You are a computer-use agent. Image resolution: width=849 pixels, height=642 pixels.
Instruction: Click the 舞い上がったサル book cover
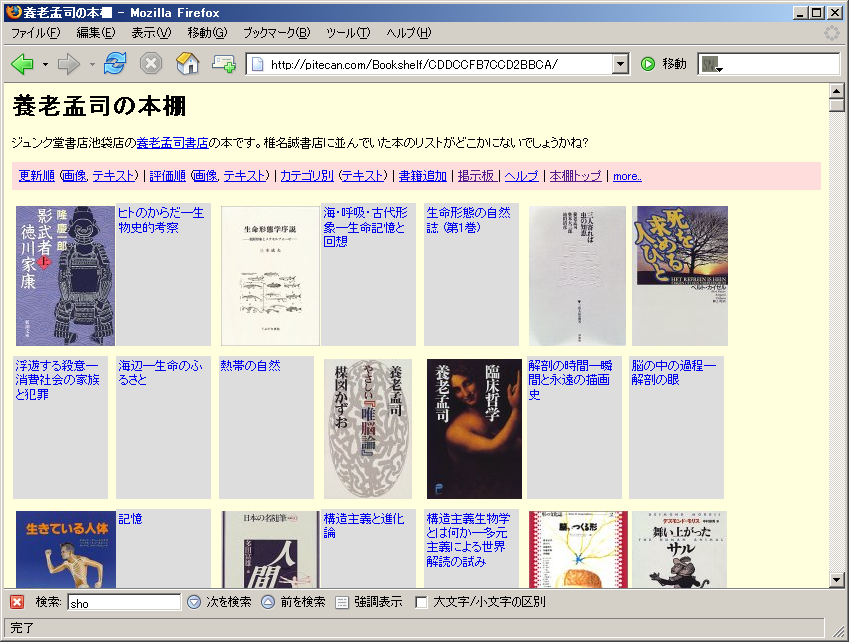click(680, 549)
